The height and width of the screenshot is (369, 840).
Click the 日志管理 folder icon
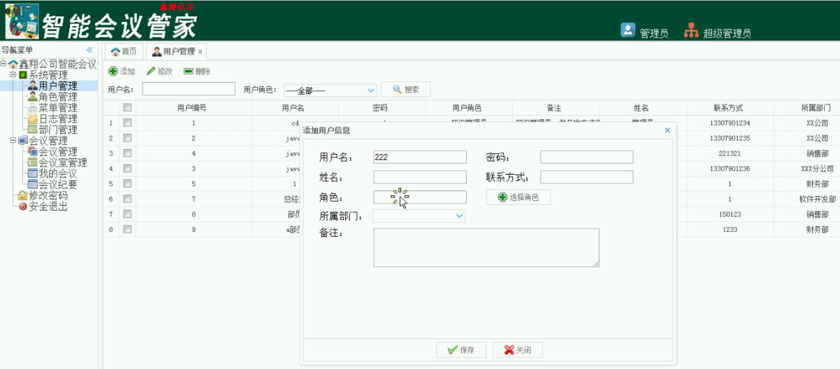pos(33,119)
